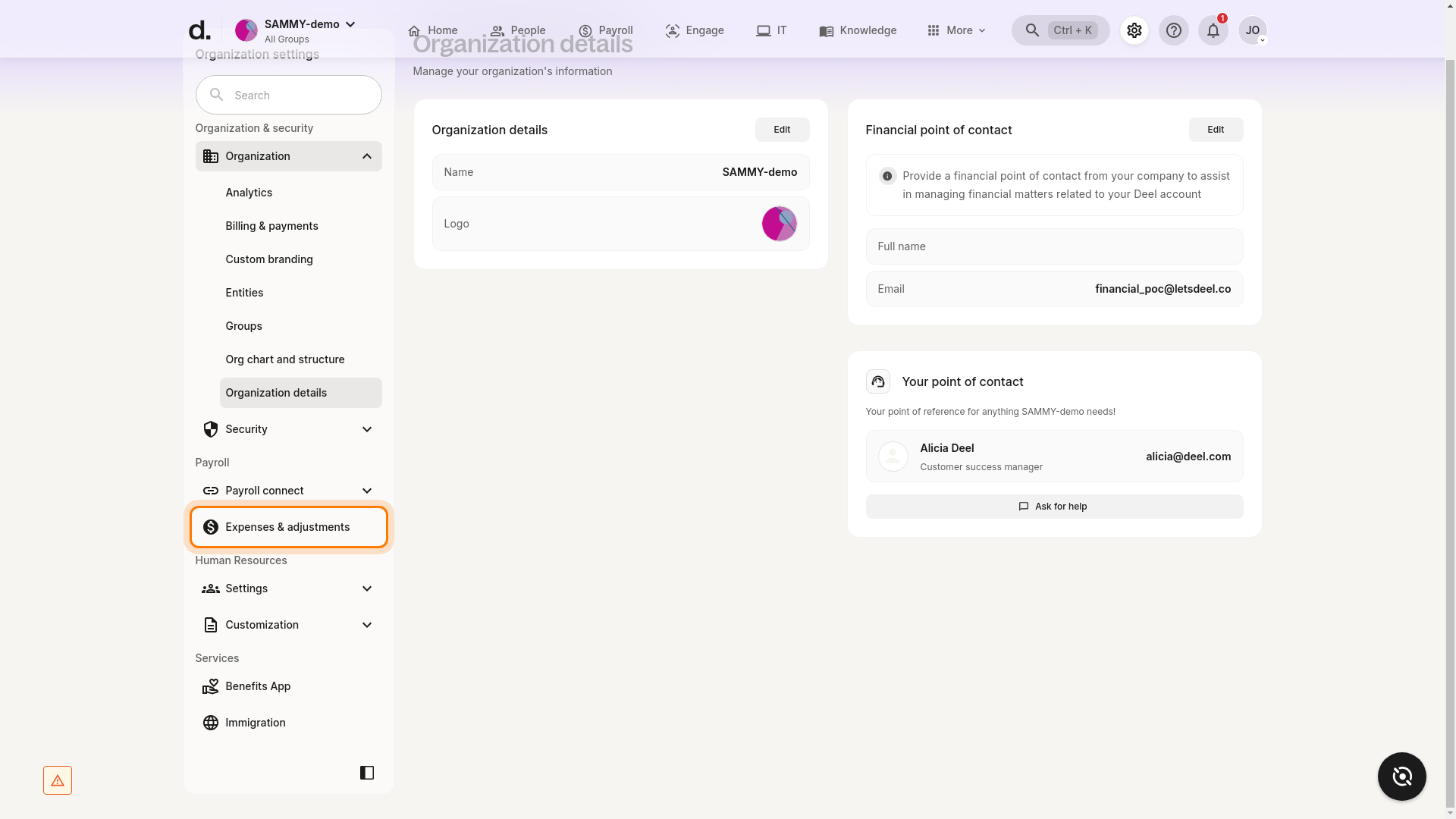Screen dimensions: 1456x819
Task: Click the Benefits App hand-heart icon
Action: 210,686
